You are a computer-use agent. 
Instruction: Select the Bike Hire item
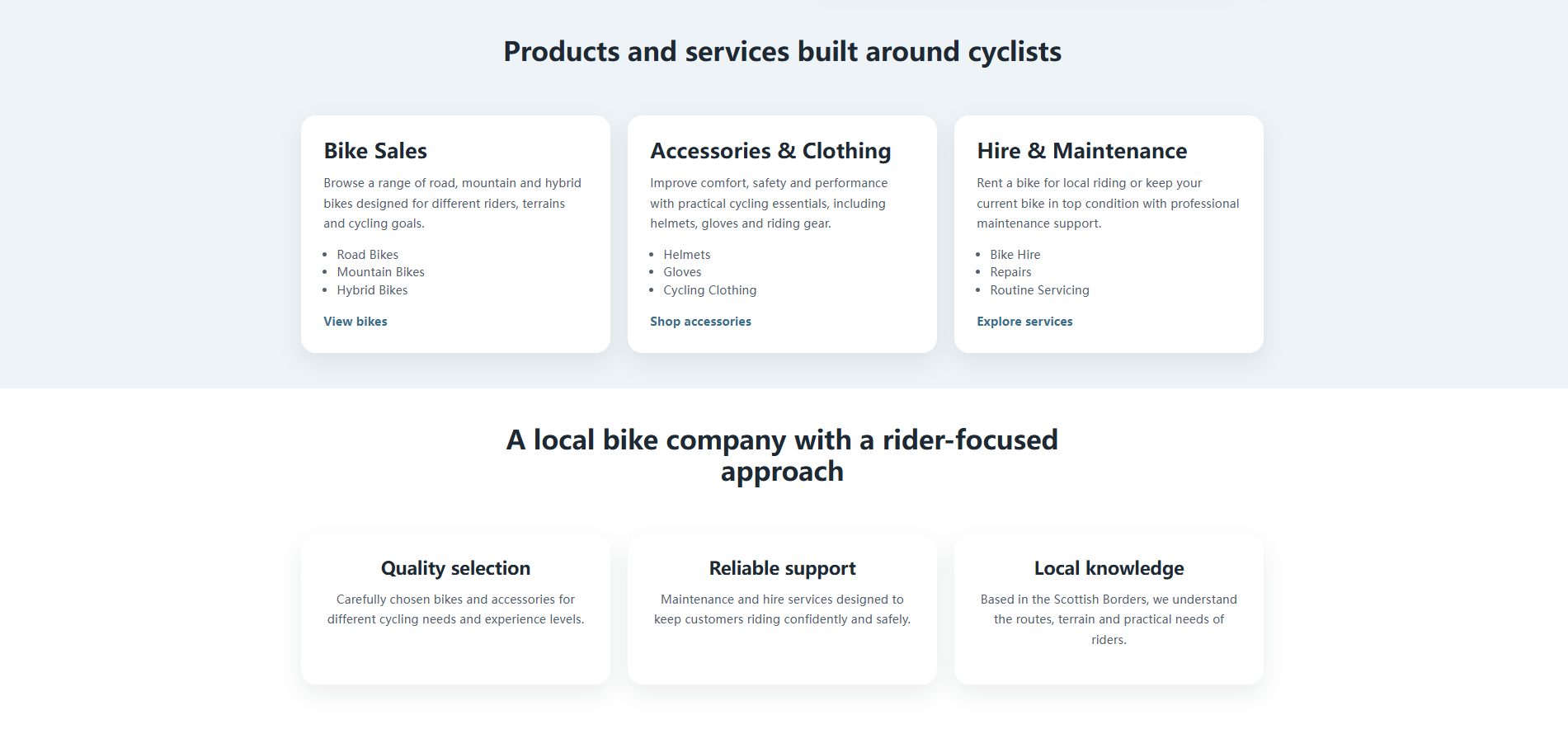[x=1015, y=254]
